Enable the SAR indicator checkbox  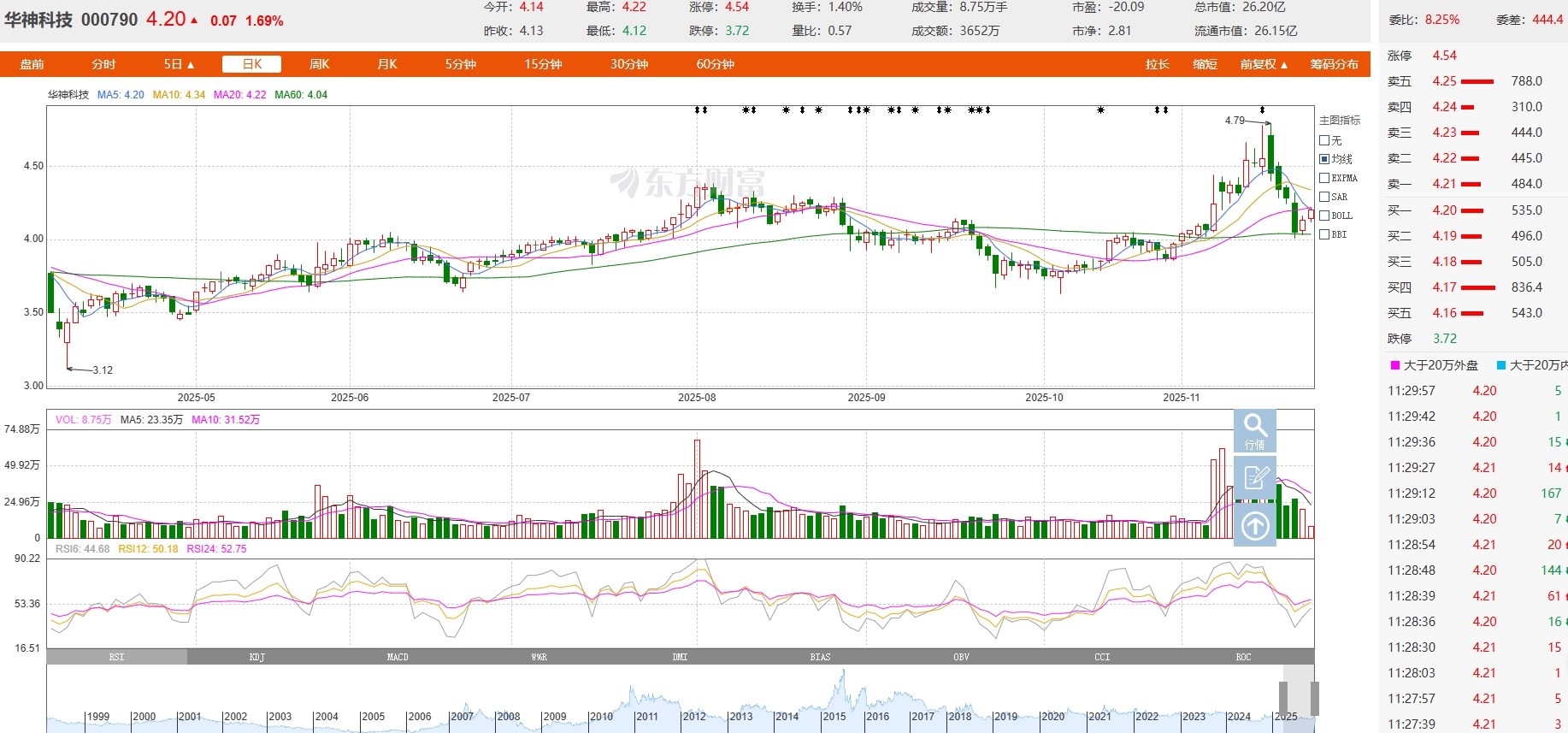[1324, 197]
